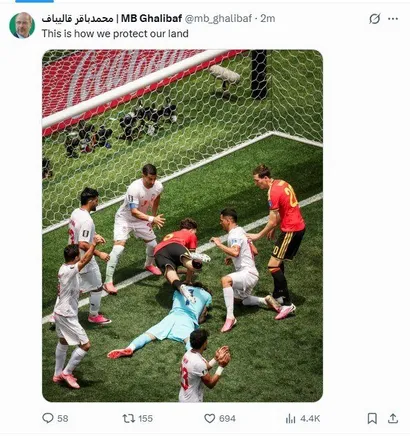This screenshot has width=410, height=438.
Task: Click the share upload arrow icon
Action: click(x=393, y=418)
